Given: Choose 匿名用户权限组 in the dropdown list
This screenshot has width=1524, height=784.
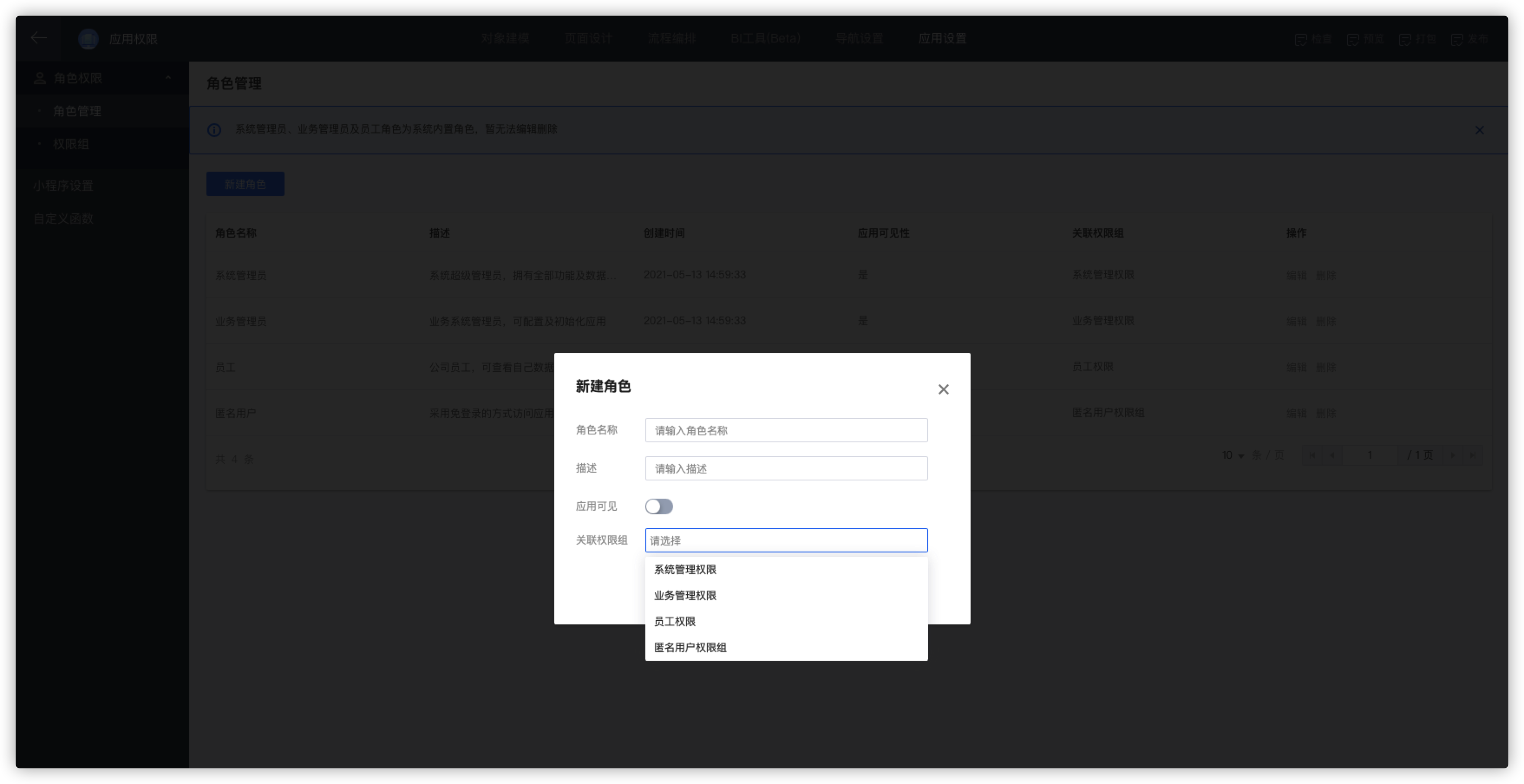Looking at the screenshot, I should [x=786, y=647].
